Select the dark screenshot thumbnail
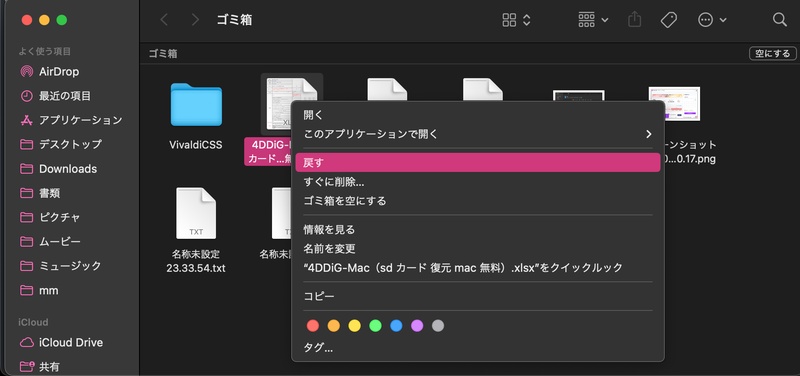Image resolution: width=800 pixels, height=376 pixels. click(579, 96)
